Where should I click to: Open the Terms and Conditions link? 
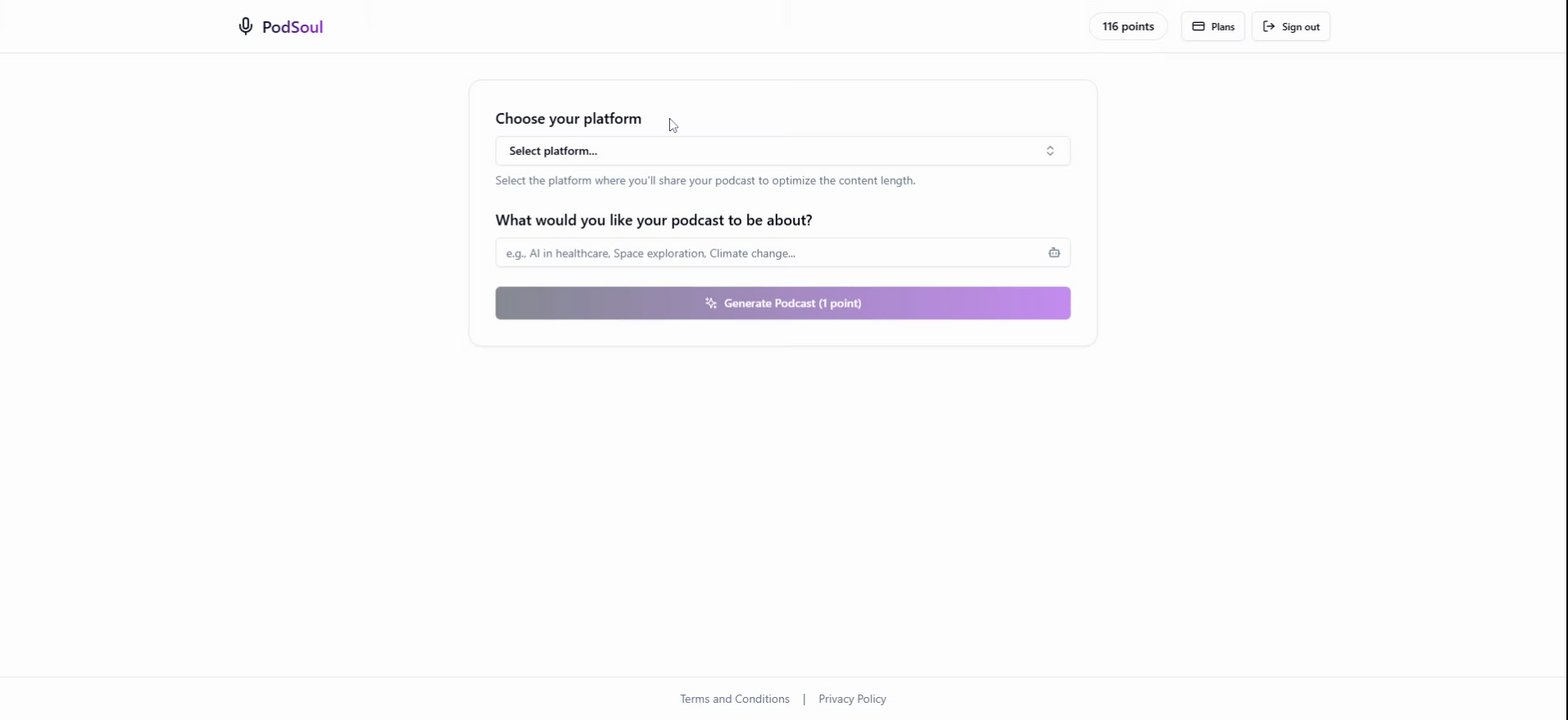734,699
